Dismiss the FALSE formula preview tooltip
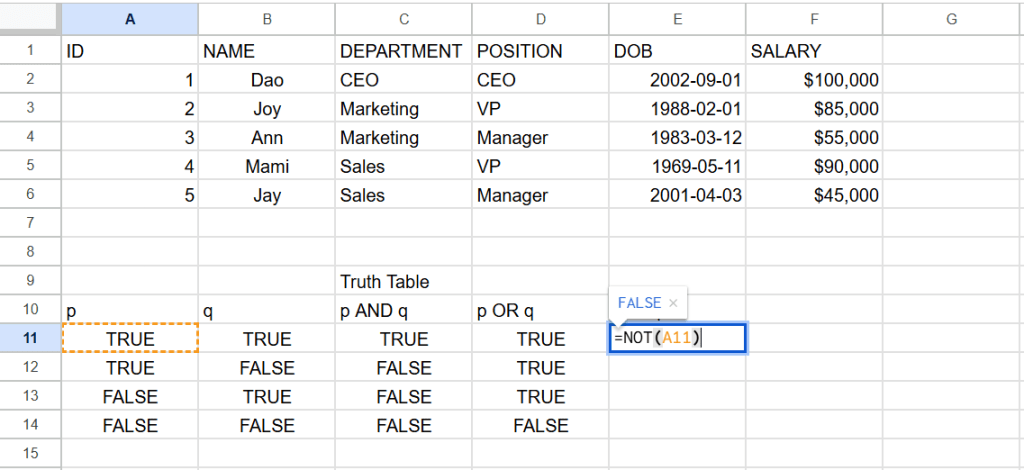1024x470 pixels. tap(673, 303)
